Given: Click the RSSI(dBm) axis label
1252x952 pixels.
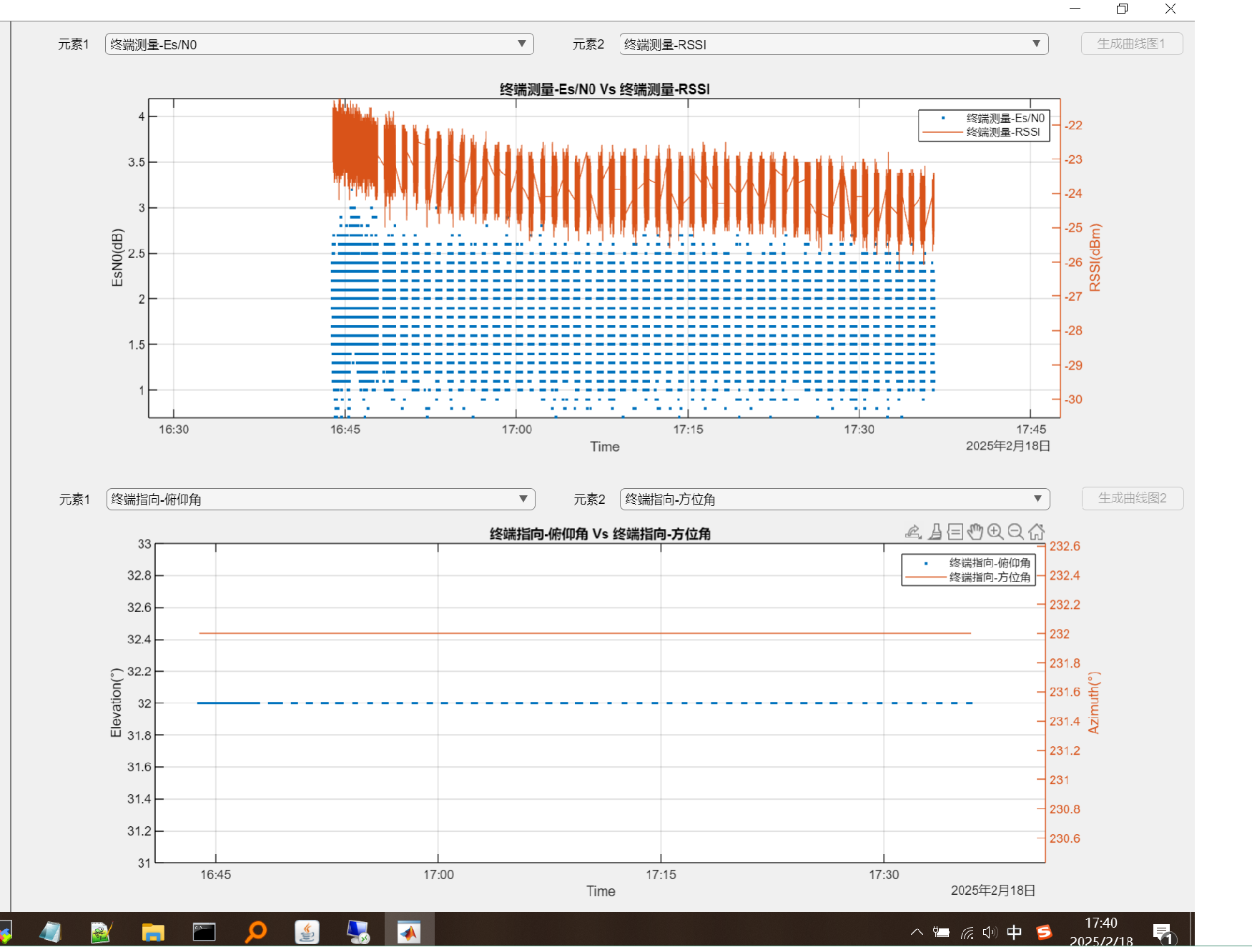Looking at the screenshot, I should (1095, 258).
